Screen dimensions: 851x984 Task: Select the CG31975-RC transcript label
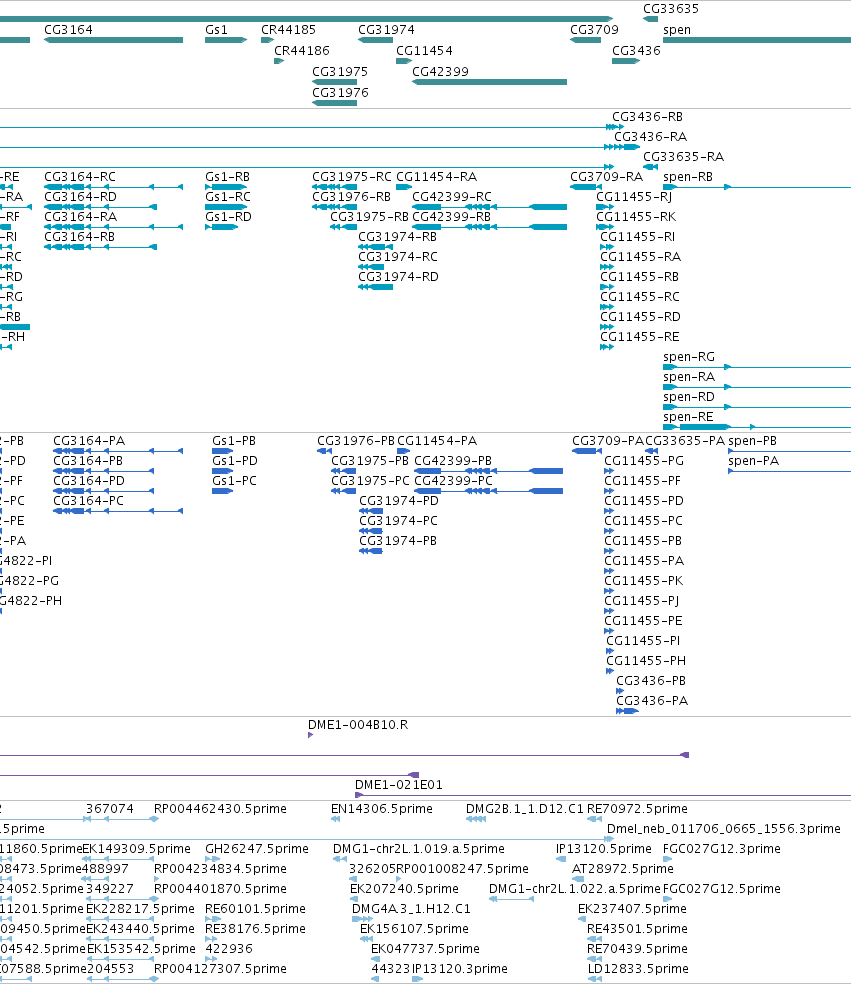tap(352, 177)
